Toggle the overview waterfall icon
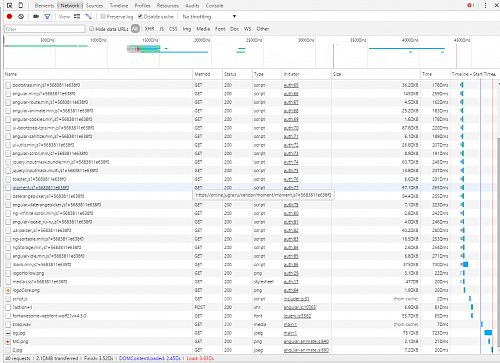 click(x=88, y=16)
